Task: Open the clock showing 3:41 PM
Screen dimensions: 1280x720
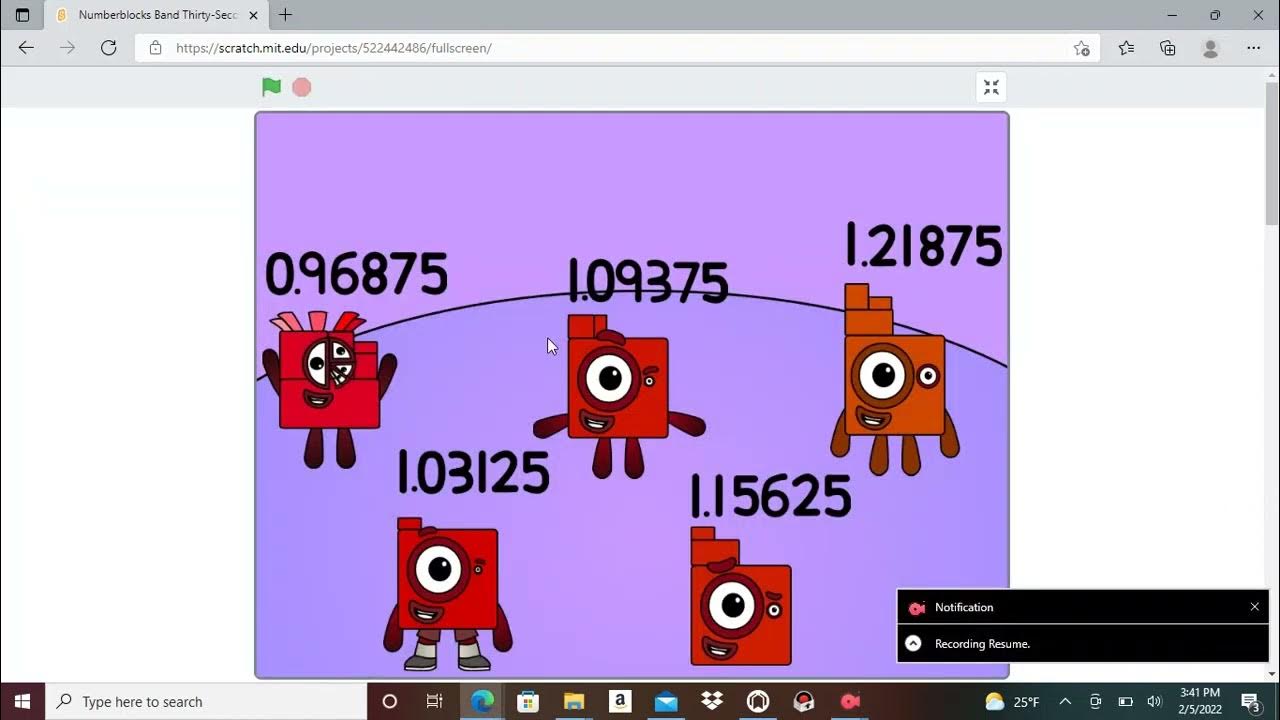Action: pyautogui.click(x=1200, y=701)
